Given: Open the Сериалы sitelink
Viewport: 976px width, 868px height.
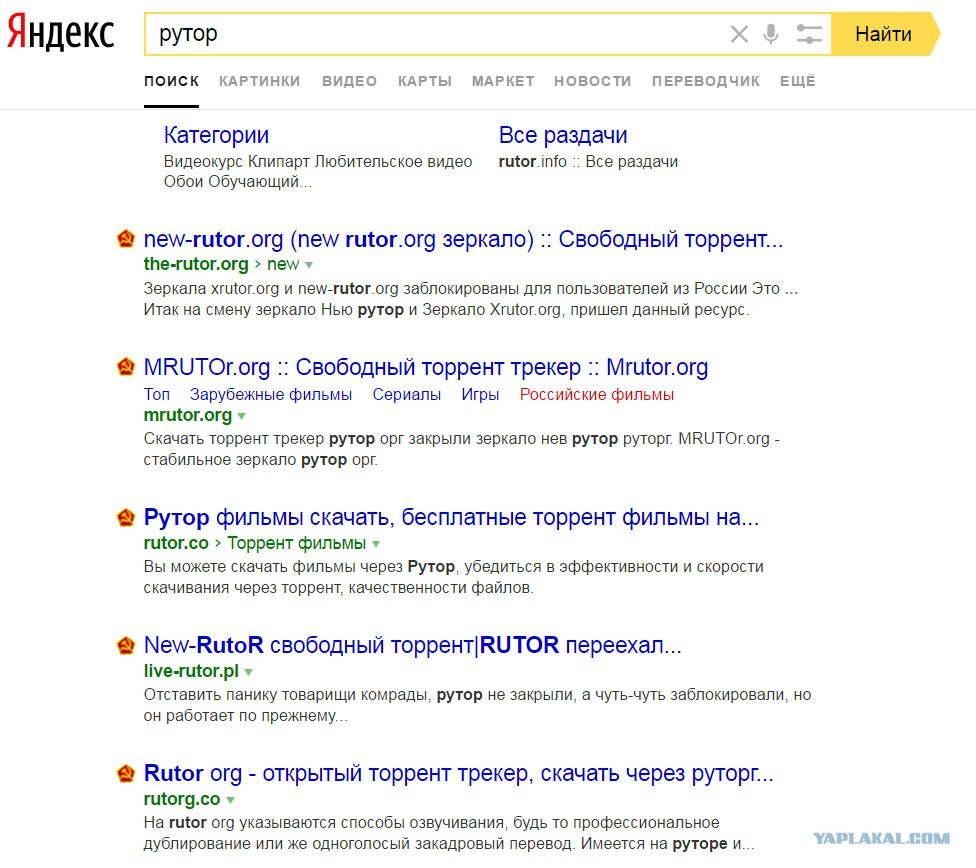Looking at the screenshot, I should coord(406,395).
